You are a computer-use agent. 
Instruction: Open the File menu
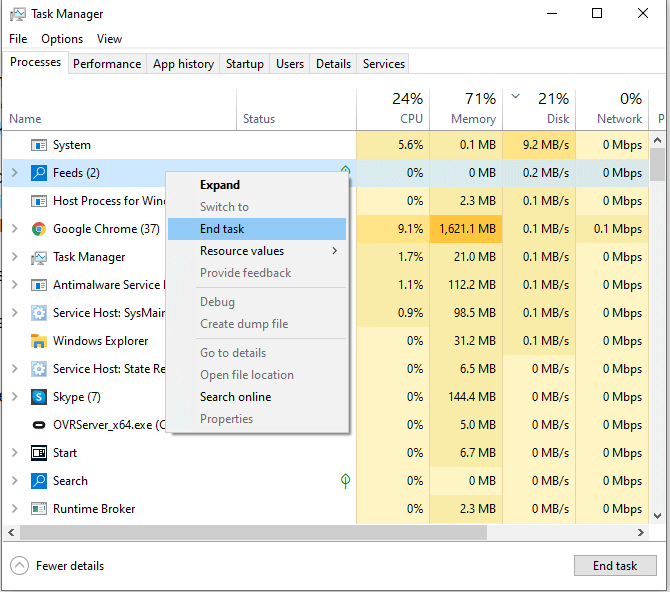click(18, 39)
